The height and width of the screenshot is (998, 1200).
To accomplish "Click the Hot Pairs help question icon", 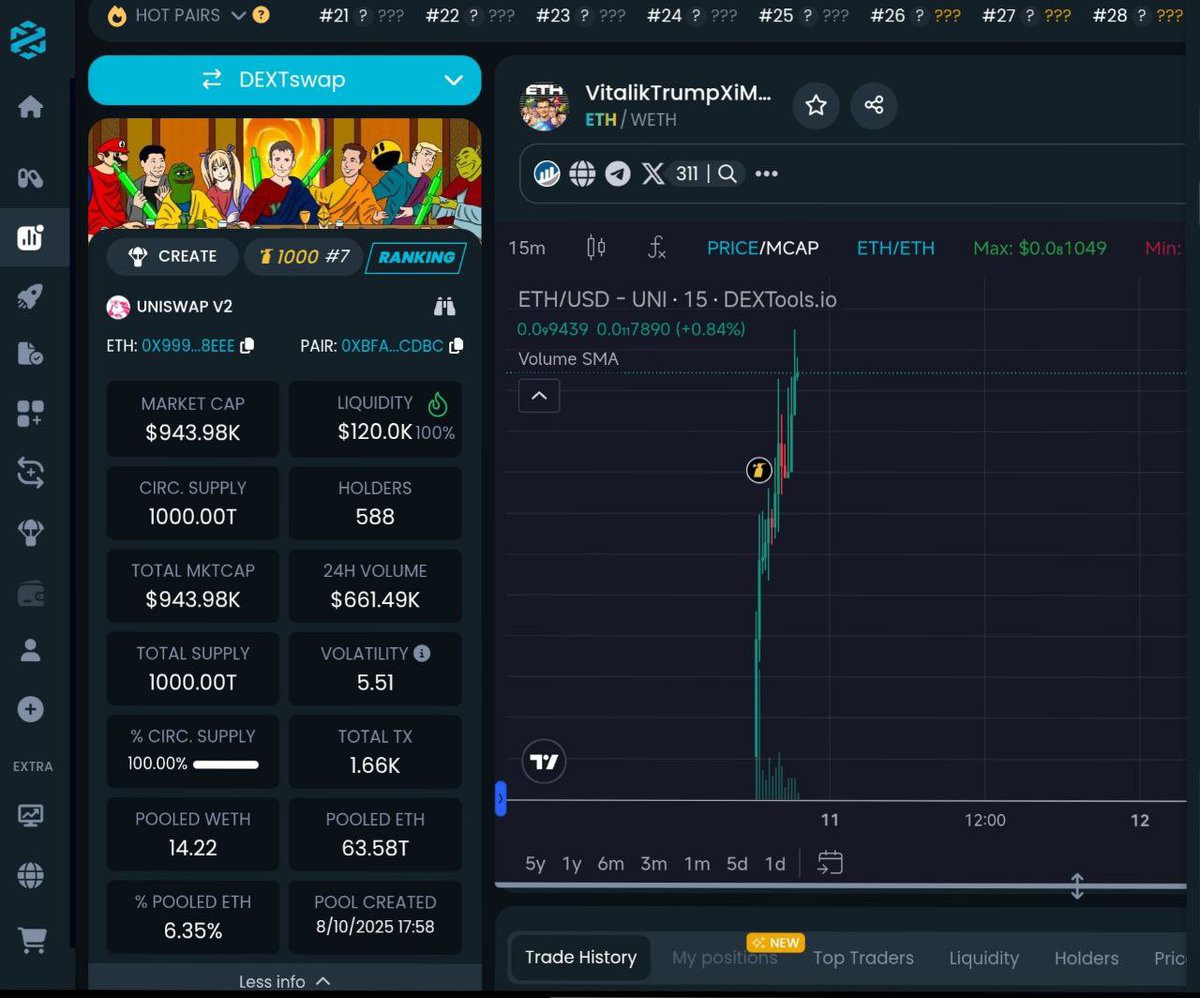I will (x=261, y=15).
